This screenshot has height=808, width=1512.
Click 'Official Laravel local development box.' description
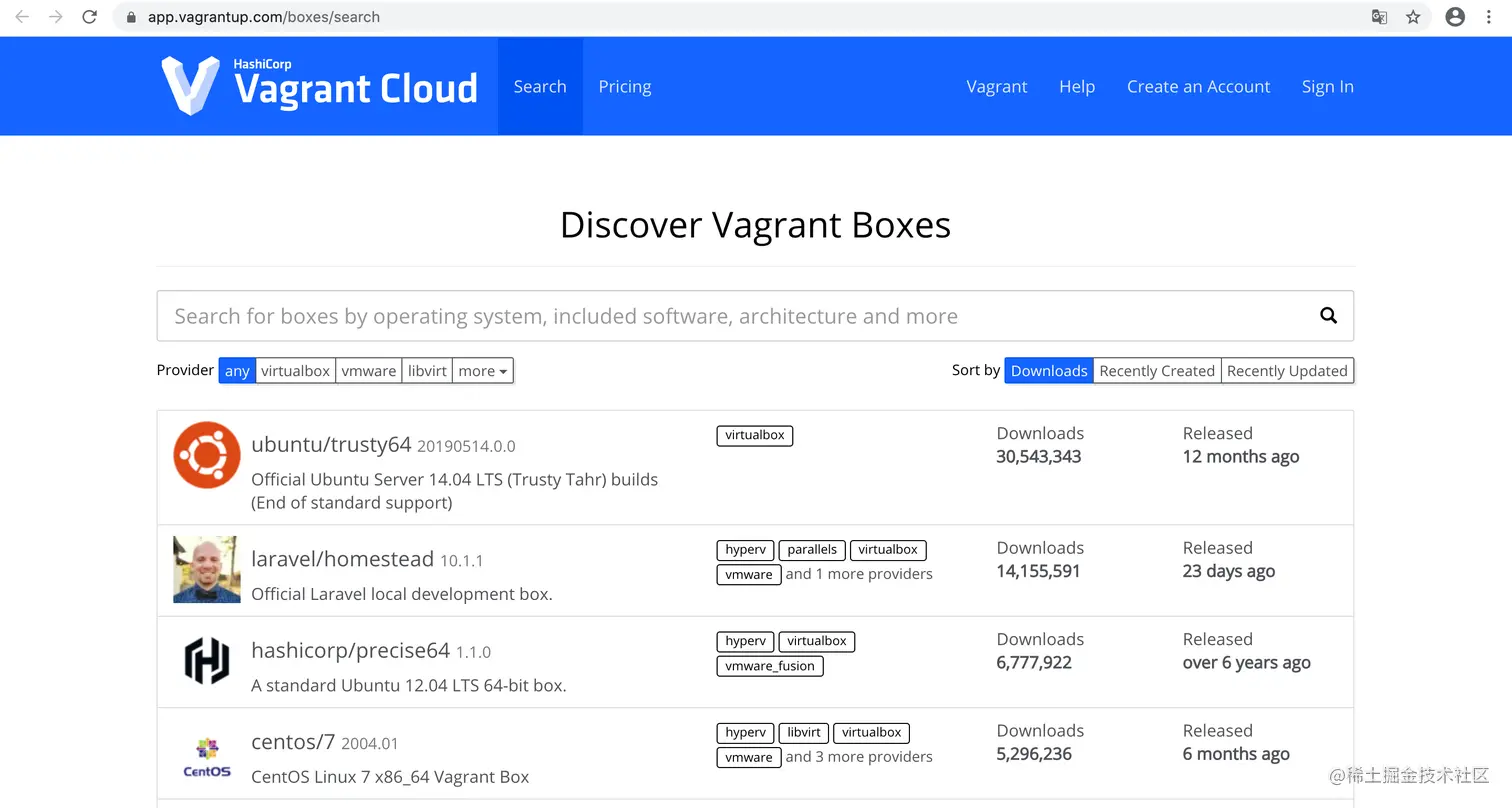(x=402, y=594)
